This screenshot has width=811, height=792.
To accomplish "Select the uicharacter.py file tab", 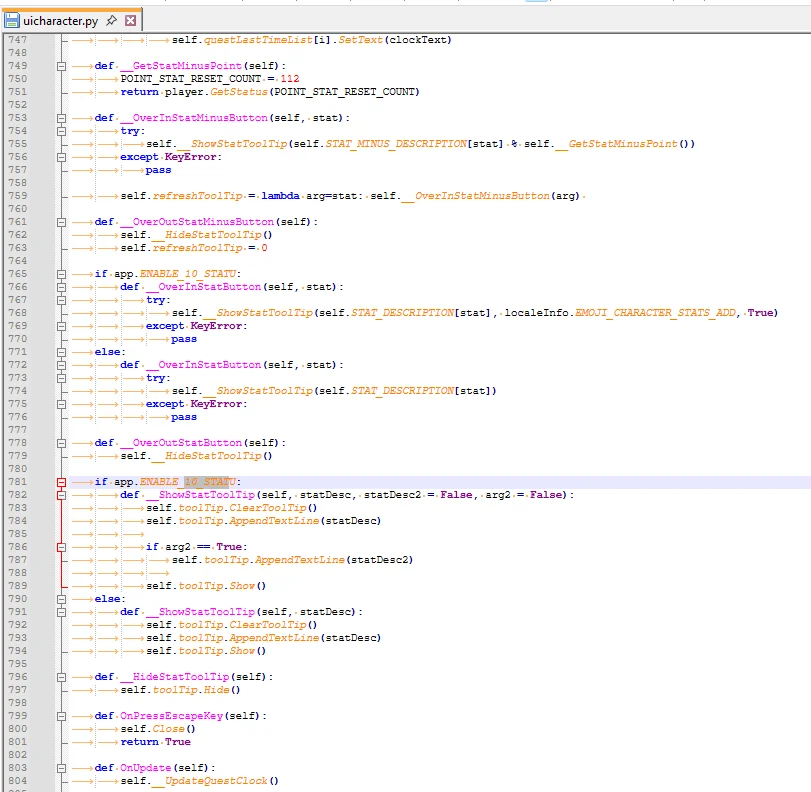I will [x=60, y=20].
